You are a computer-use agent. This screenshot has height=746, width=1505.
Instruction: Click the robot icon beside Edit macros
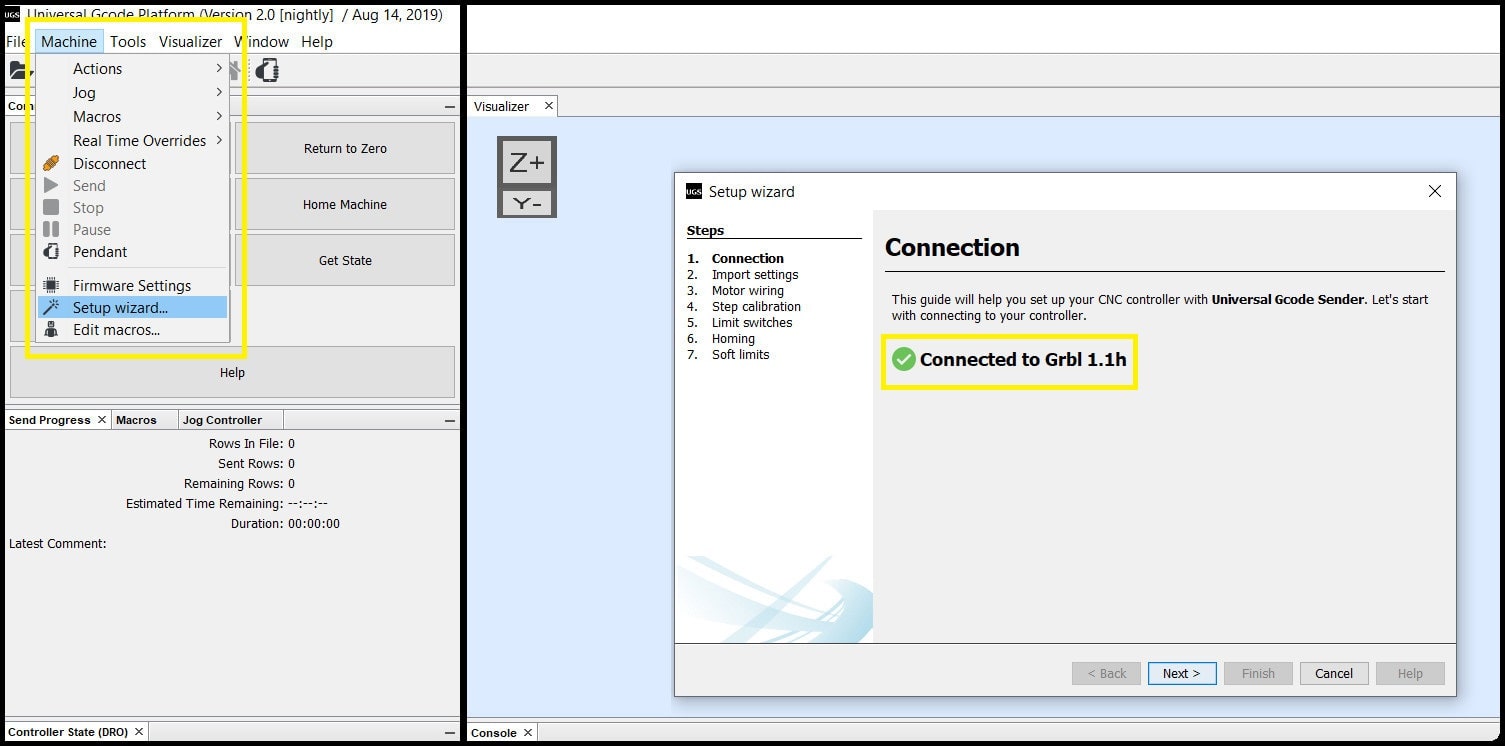[x=51, y=330]
